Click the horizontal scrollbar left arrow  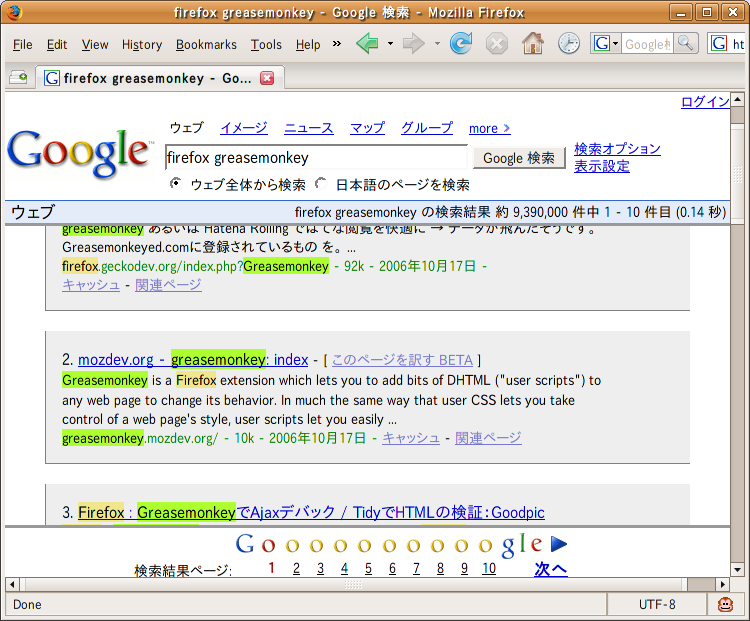point(12,584)
